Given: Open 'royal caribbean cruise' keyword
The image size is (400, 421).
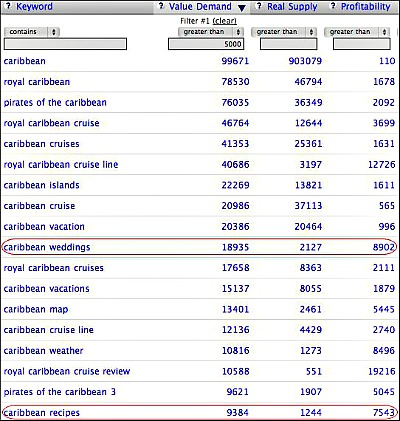Looking at the screenshot, I should pos(51,123).
